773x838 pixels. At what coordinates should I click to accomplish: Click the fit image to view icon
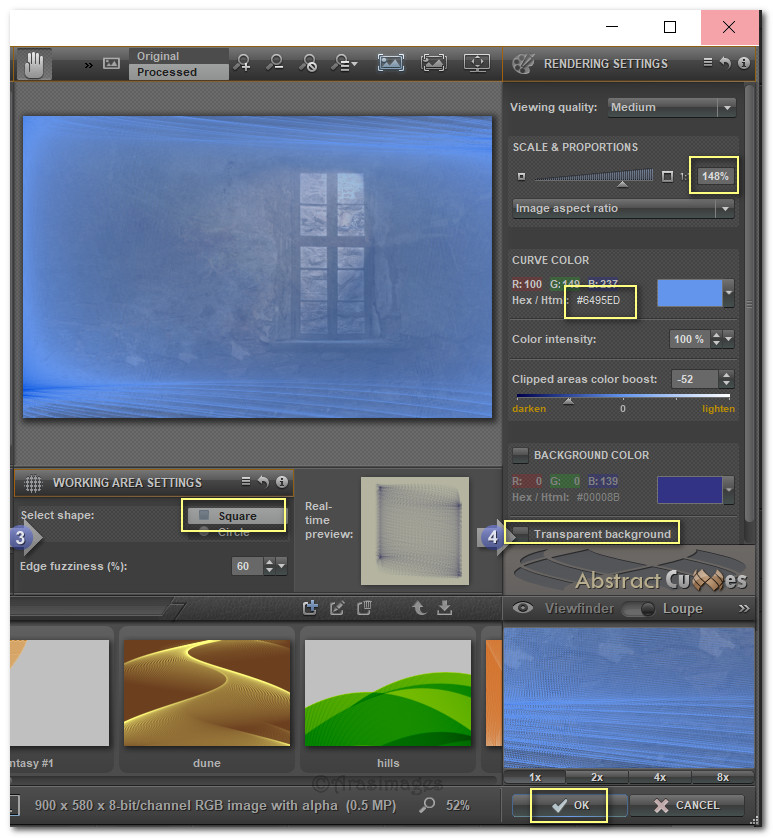click(391, 63)
